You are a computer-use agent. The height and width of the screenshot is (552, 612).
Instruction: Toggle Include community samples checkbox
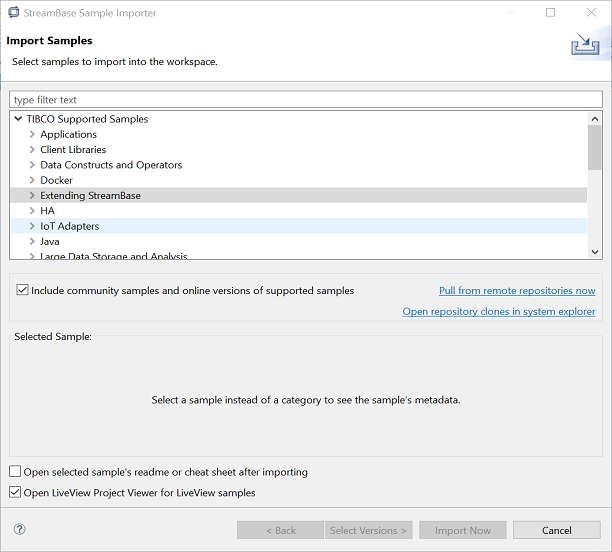(x=23, y=291)
